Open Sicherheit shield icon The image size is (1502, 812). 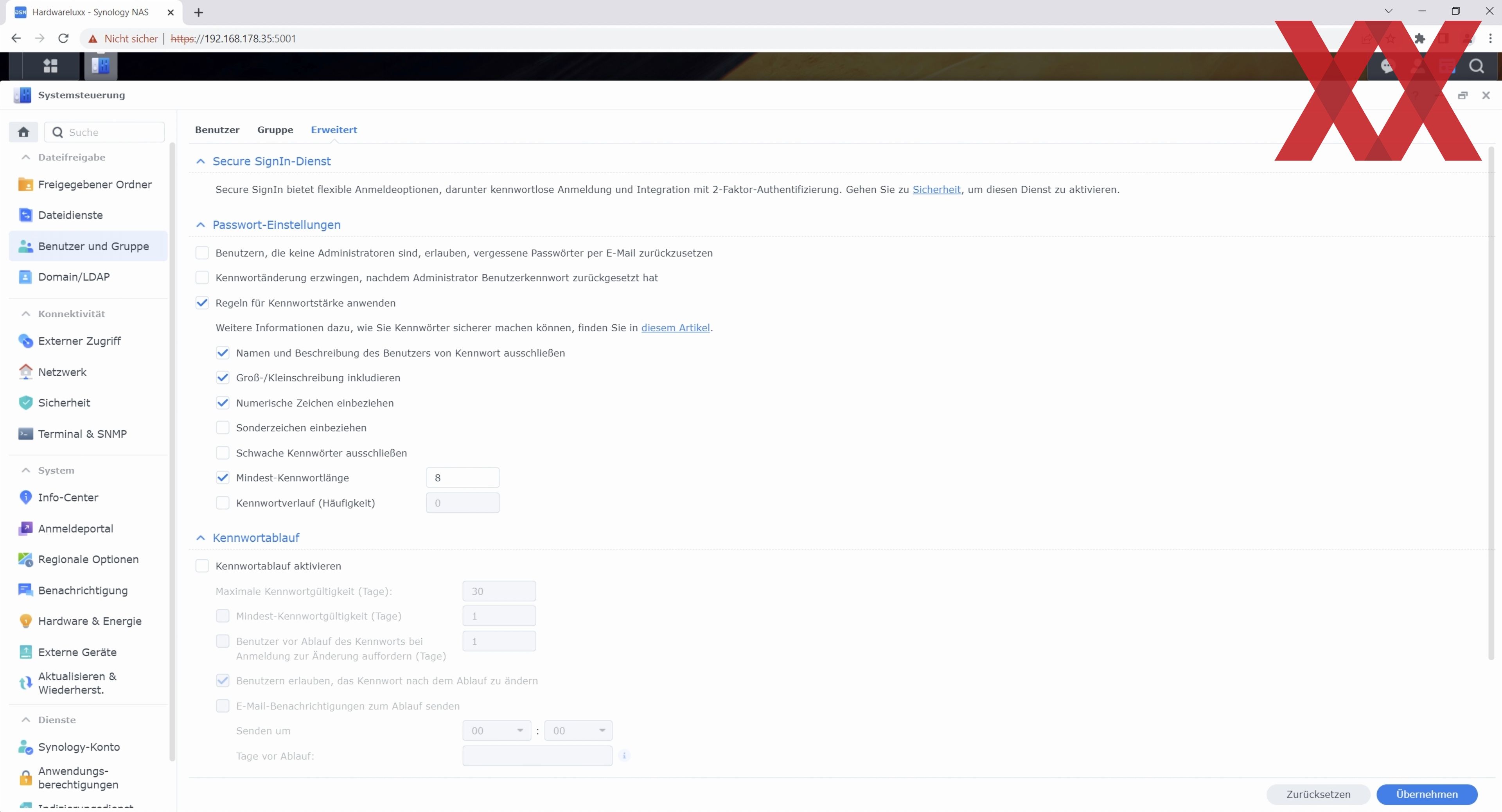coord(26,403)
